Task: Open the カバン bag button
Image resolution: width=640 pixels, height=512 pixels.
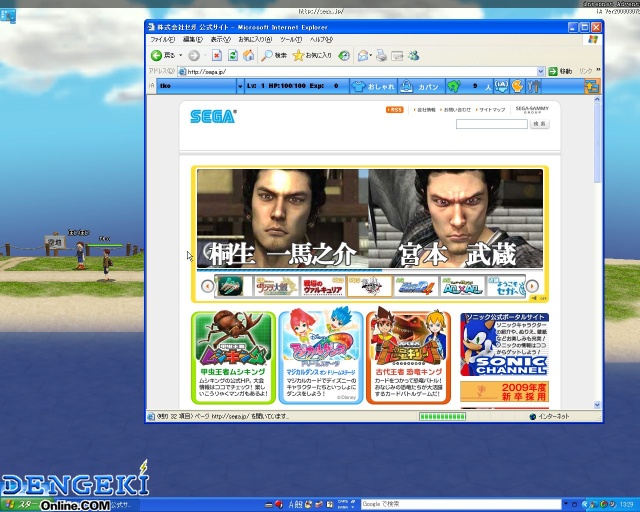Action: [421, 86]
